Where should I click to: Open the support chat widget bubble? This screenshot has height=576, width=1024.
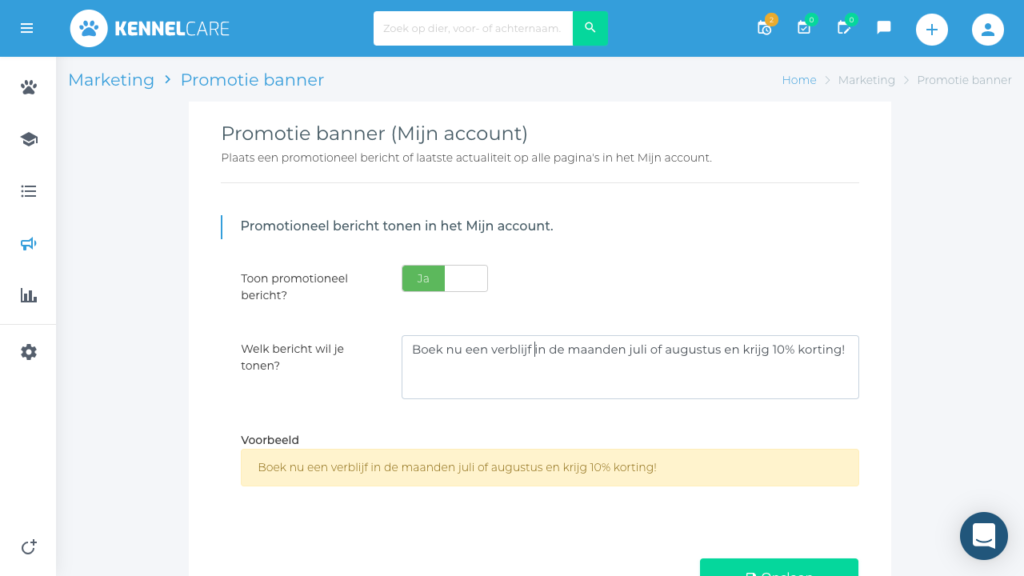(x=984, y=536)
